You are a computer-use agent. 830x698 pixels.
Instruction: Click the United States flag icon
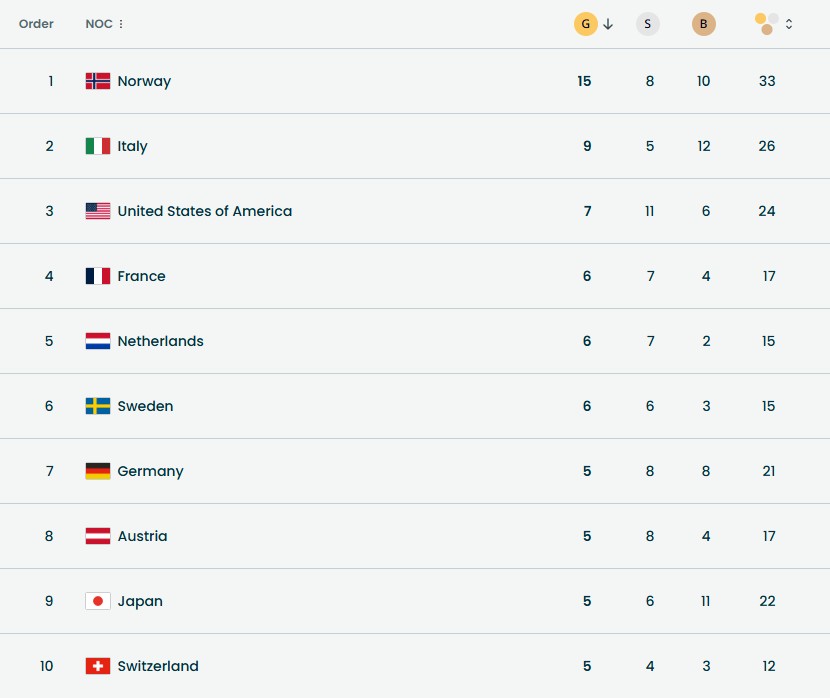(x=97, y=211)
